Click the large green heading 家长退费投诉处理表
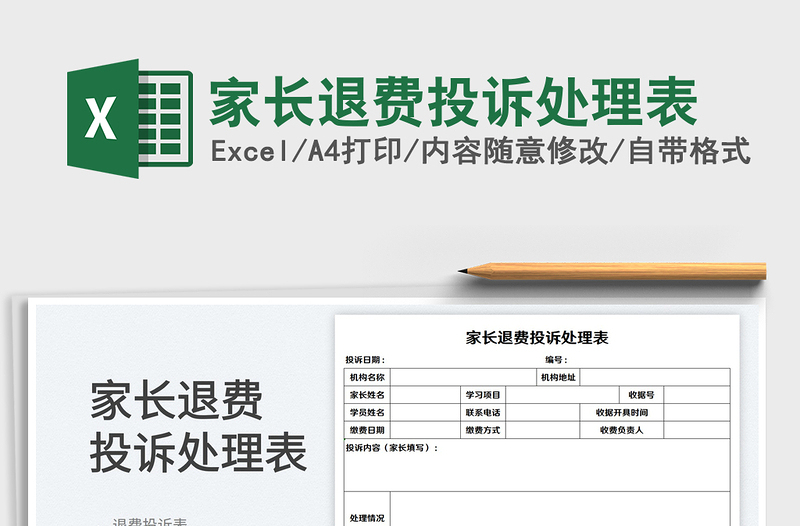This screenshot has width=800, height=526. pyautogui.click(x=454, y=102)
